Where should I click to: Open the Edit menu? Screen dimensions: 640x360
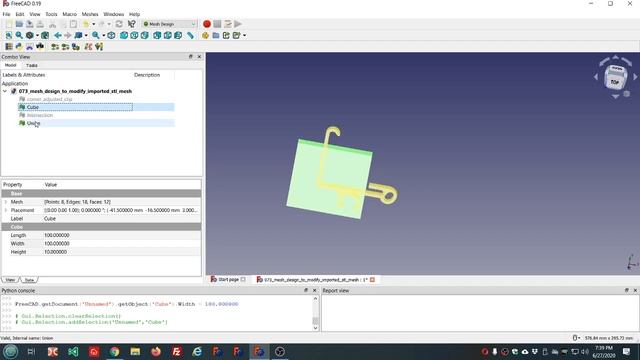20,14
